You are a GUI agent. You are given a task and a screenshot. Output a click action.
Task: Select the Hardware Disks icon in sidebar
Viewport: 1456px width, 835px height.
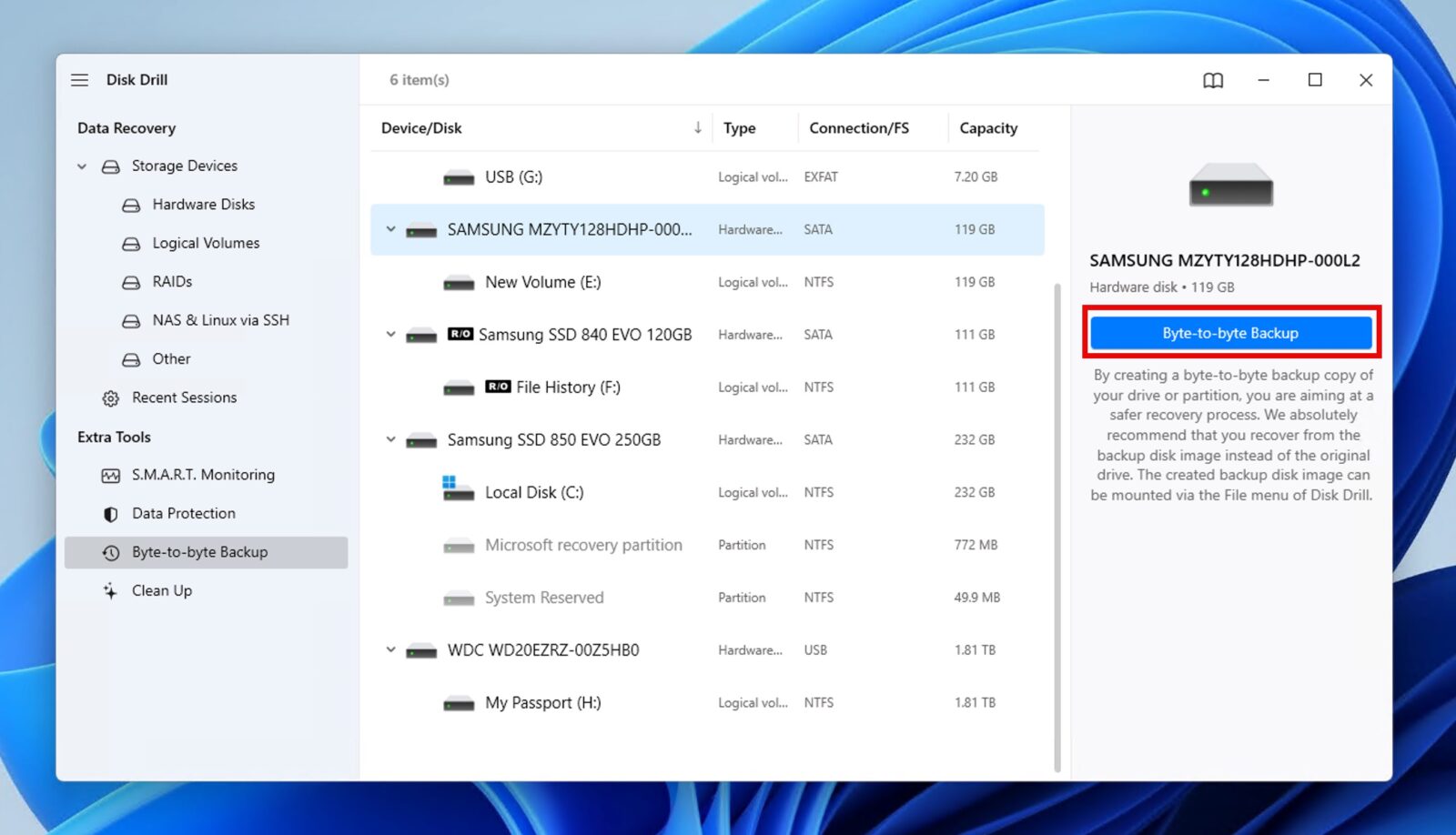click(131, 204)
